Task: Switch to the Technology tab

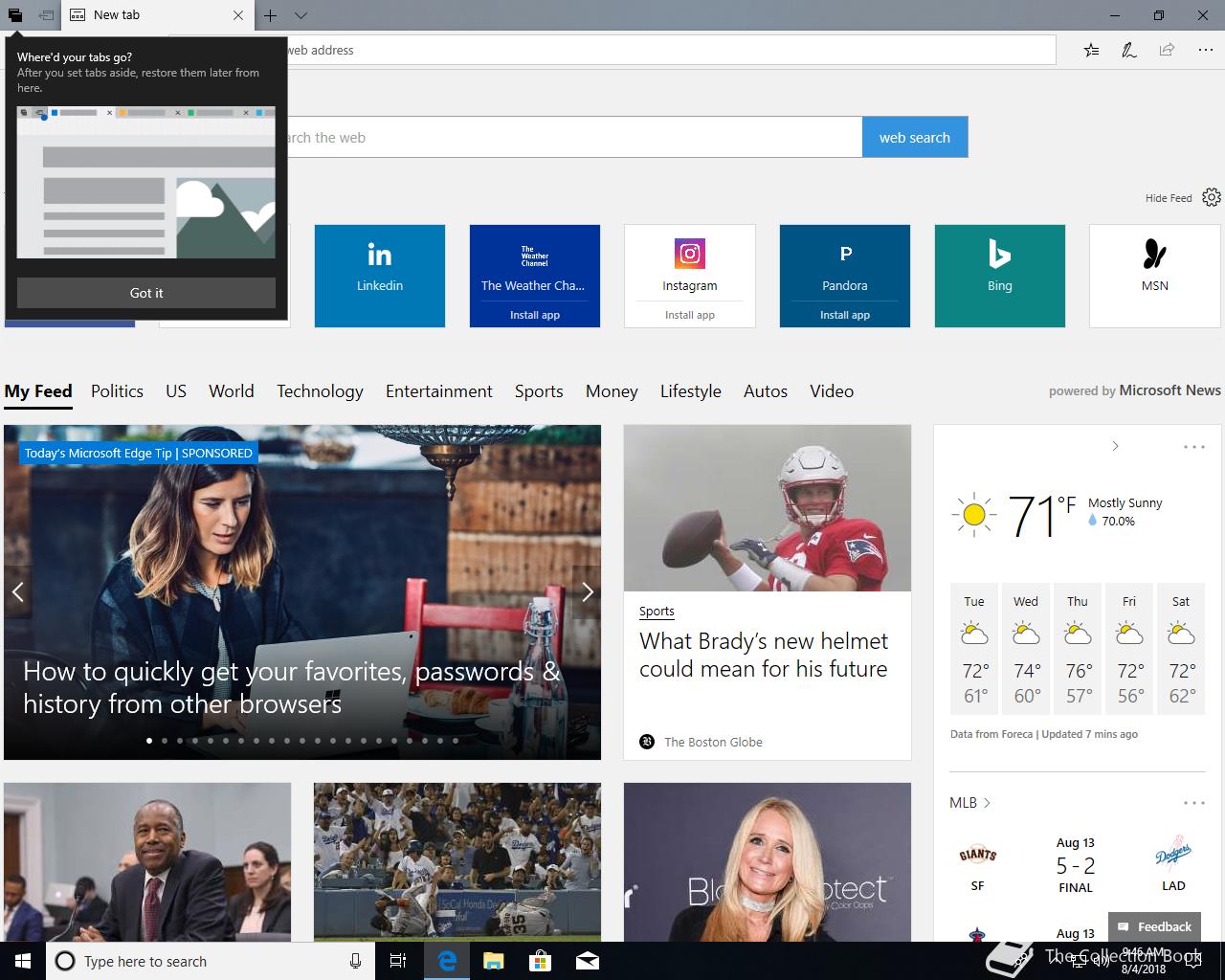Action: click(x=320, y=391)
